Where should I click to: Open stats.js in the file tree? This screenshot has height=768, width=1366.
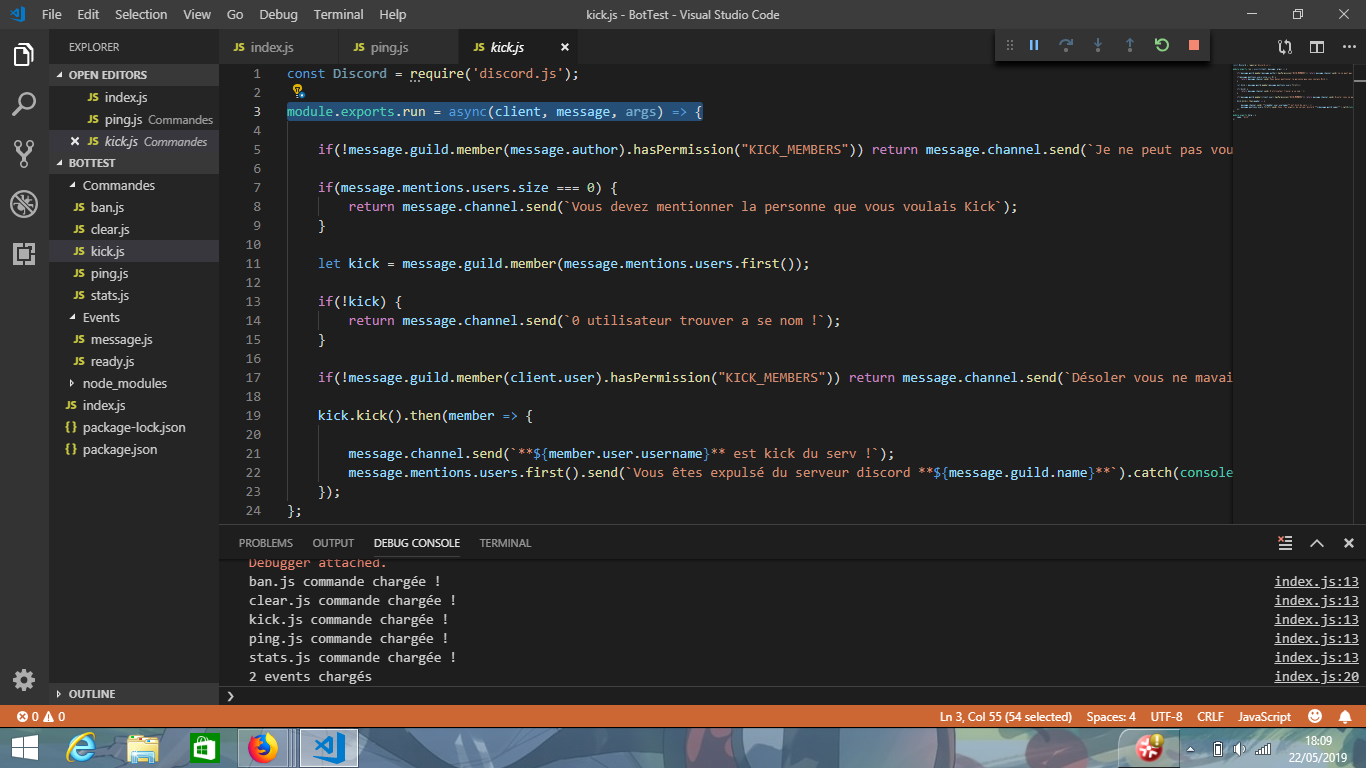tap(134, 295)
